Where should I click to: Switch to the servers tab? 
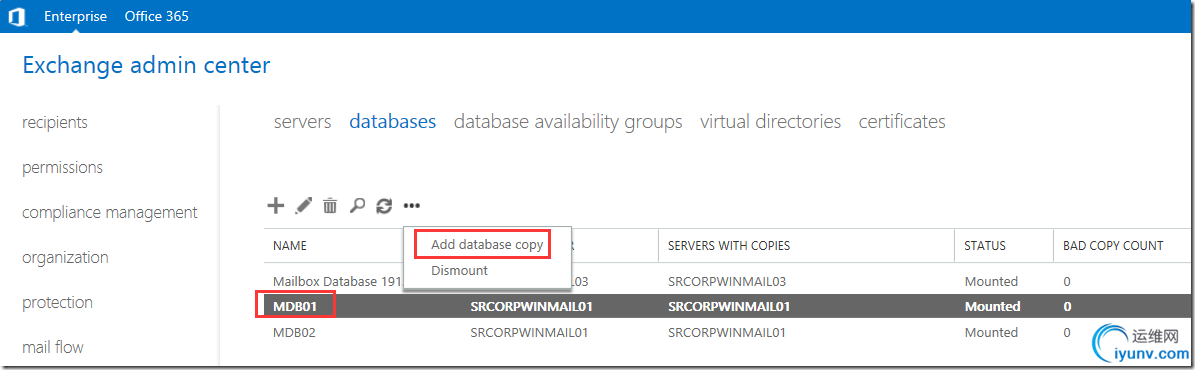[x=303, y=121]
